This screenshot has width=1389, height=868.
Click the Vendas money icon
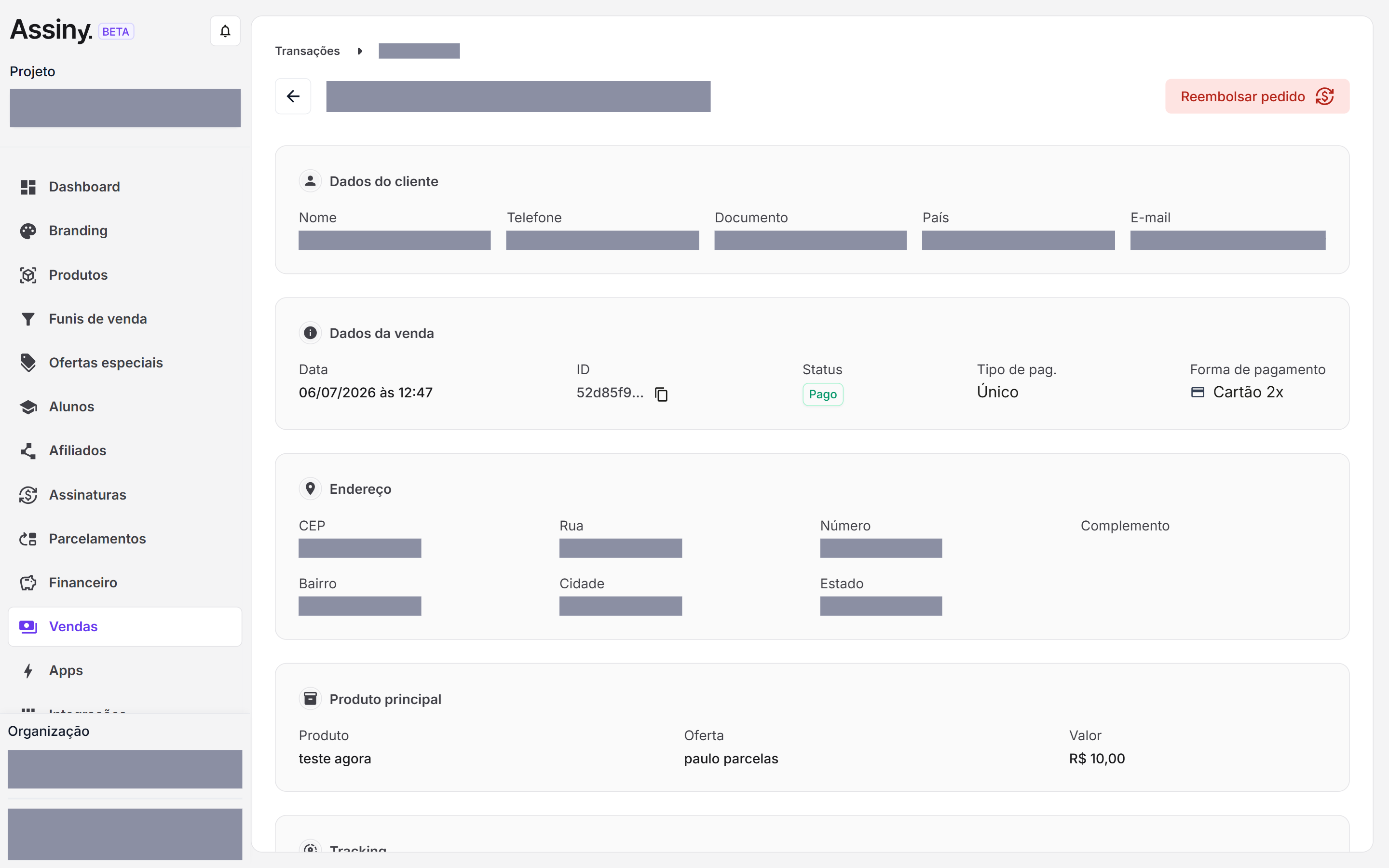point(28,626)
